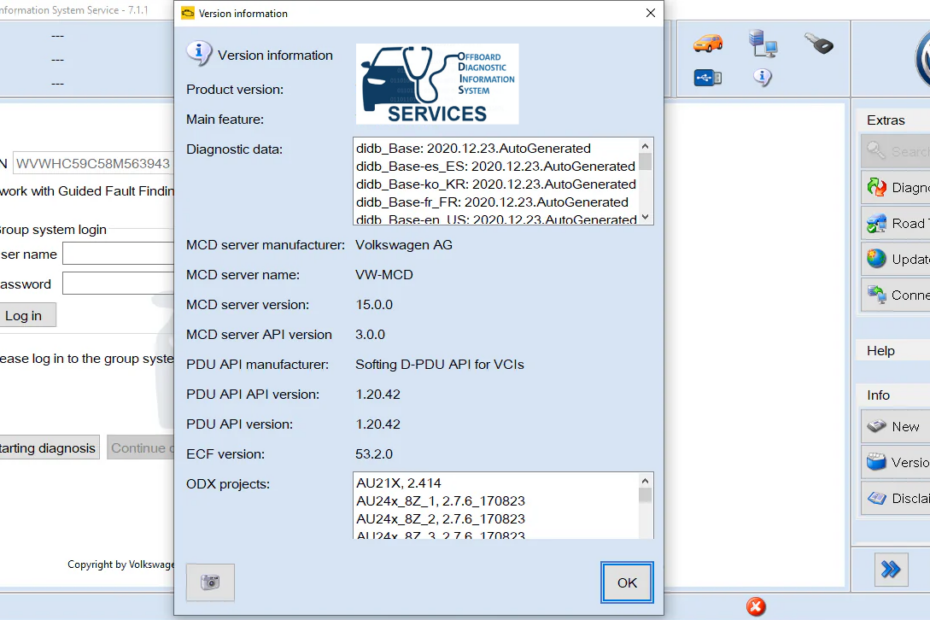Click the Softing D-PDU API for VCIs text
This screenshot has height=620, width=930.
click(x=439, y=364)
